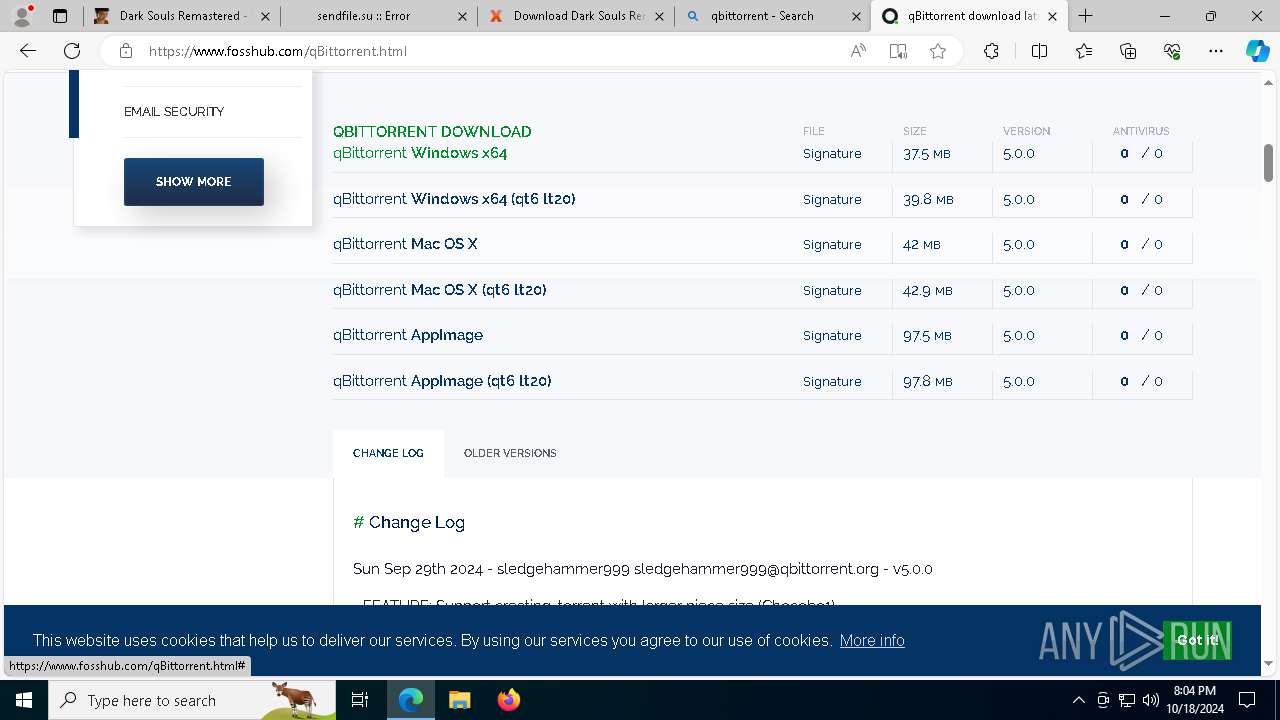This screenshot has width=1280, height=720.
Task: Open the Windows Start menu
Action: click(24, 700)
